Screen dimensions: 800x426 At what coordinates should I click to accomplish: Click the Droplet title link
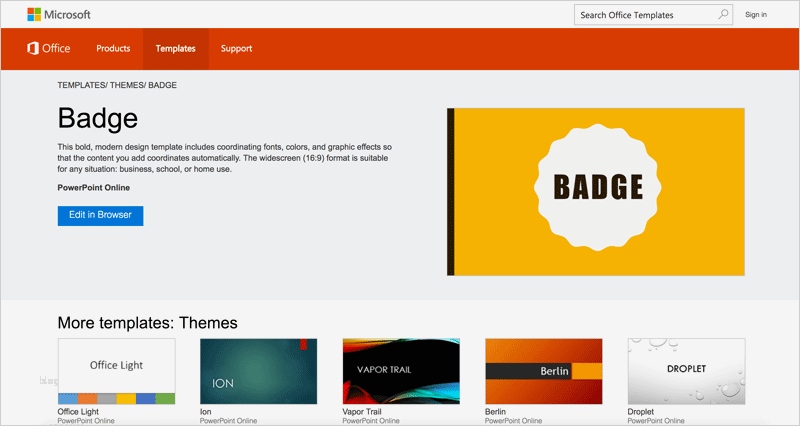(x=641, y=412)
